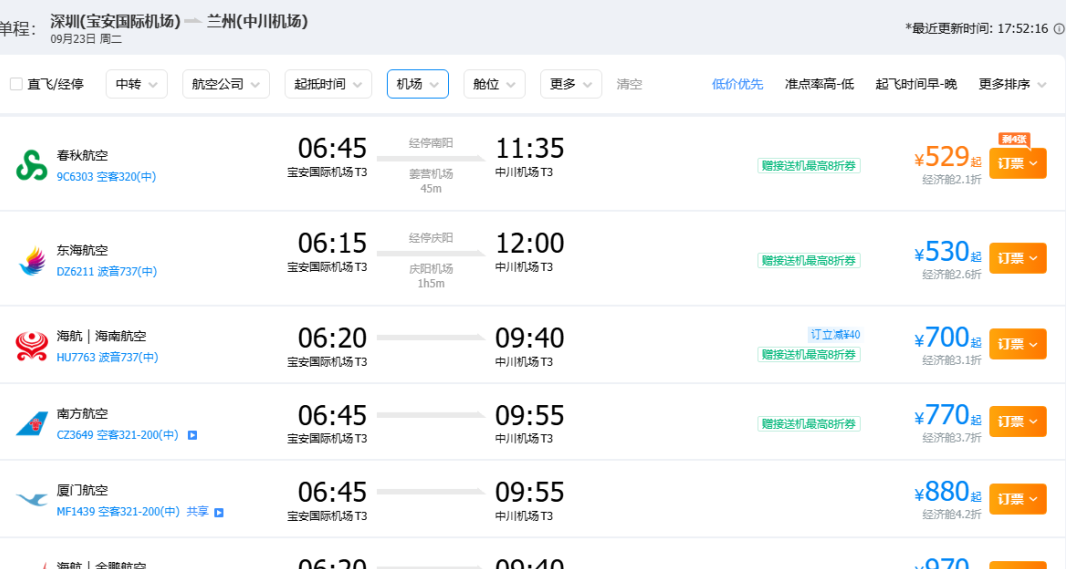Click 清空 to clear filters
The image size is (1066, 569).
click(x=629, y=84)
